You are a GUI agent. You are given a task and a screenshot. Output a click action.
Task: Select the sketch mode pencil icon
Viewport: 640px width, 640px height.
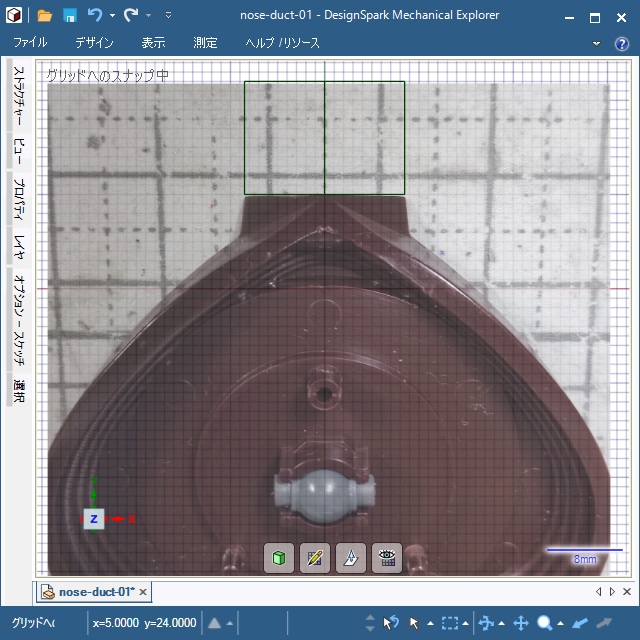pyautogui.click(x=315, y=558)
